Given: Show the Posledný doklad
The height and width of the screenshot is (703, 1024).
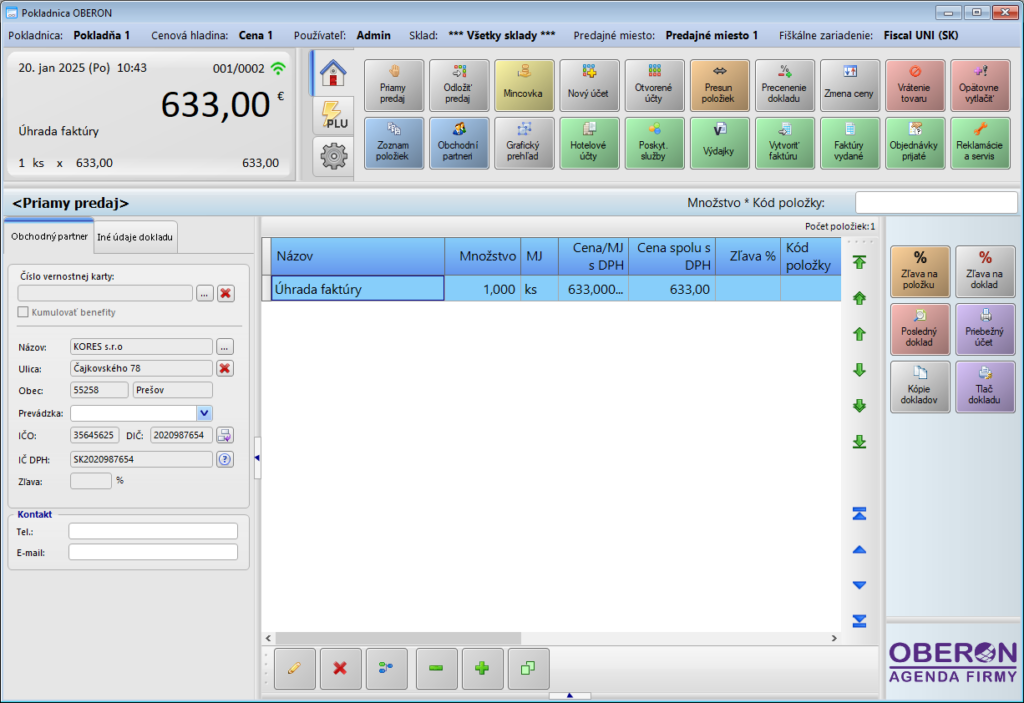Looking at the screenshot, I should (x=920, y=329).
